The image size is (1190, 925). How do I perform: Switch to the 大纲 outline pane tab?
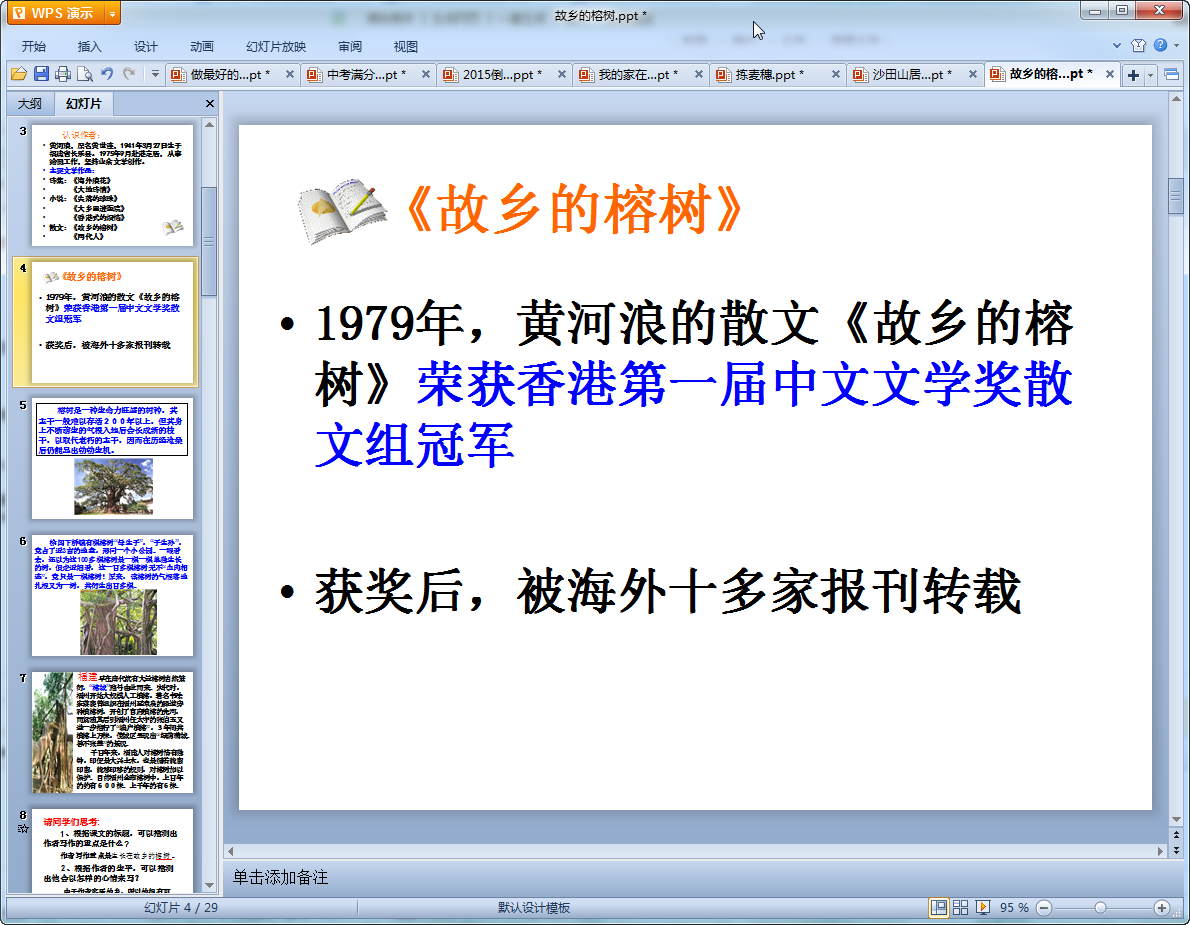pos(30,103)
